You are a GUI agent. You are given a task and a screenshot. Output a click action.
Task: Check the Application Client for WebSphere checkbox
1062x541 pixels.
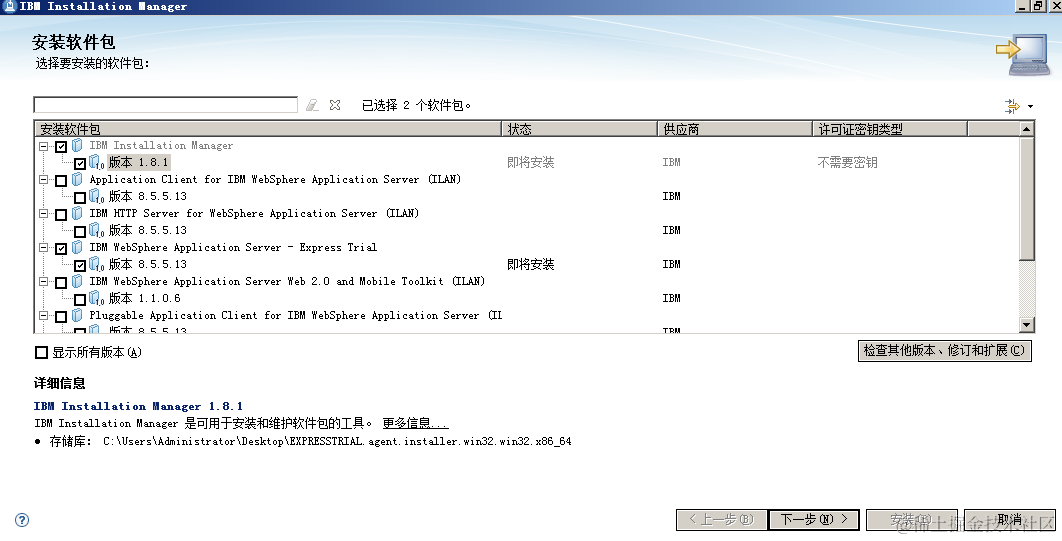pyautogui.click(x=61, y=180)
